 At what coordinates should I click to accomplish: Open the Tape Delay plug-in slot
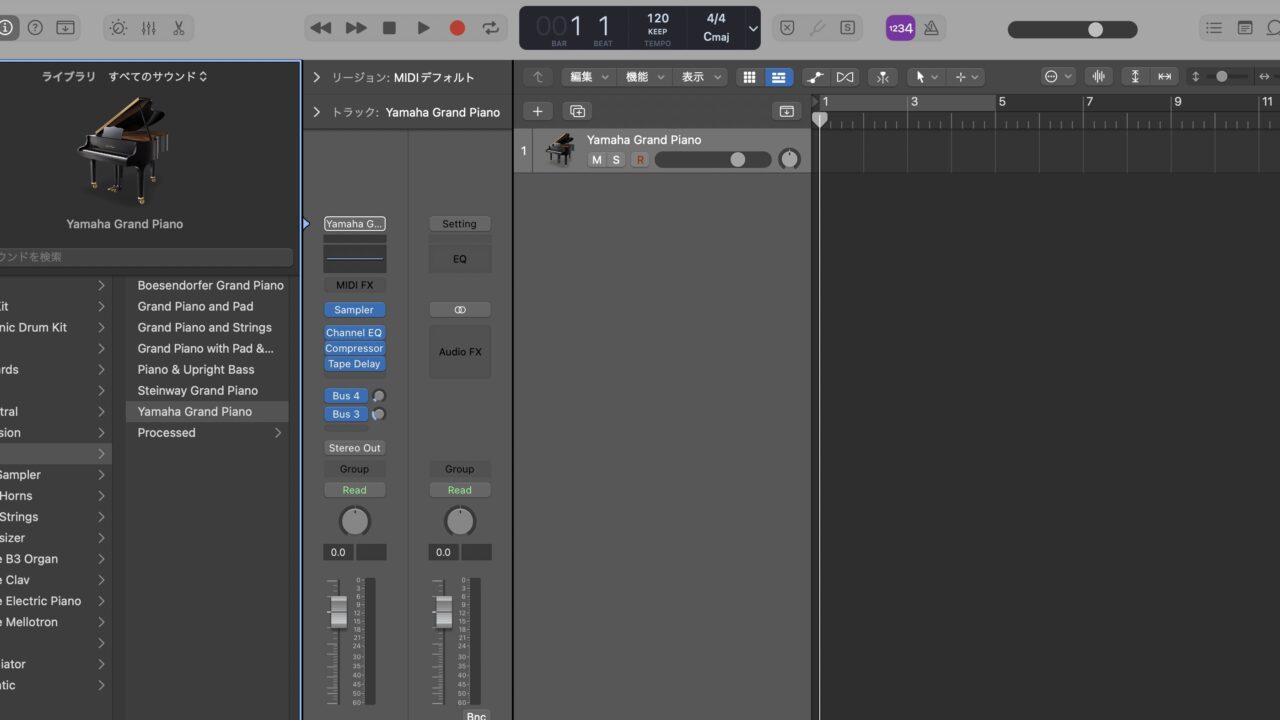point(354,364)
